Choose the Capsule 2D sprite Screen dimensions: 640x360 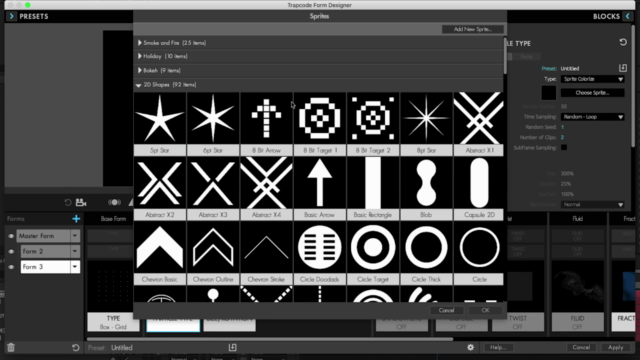(x=479, y=188)
